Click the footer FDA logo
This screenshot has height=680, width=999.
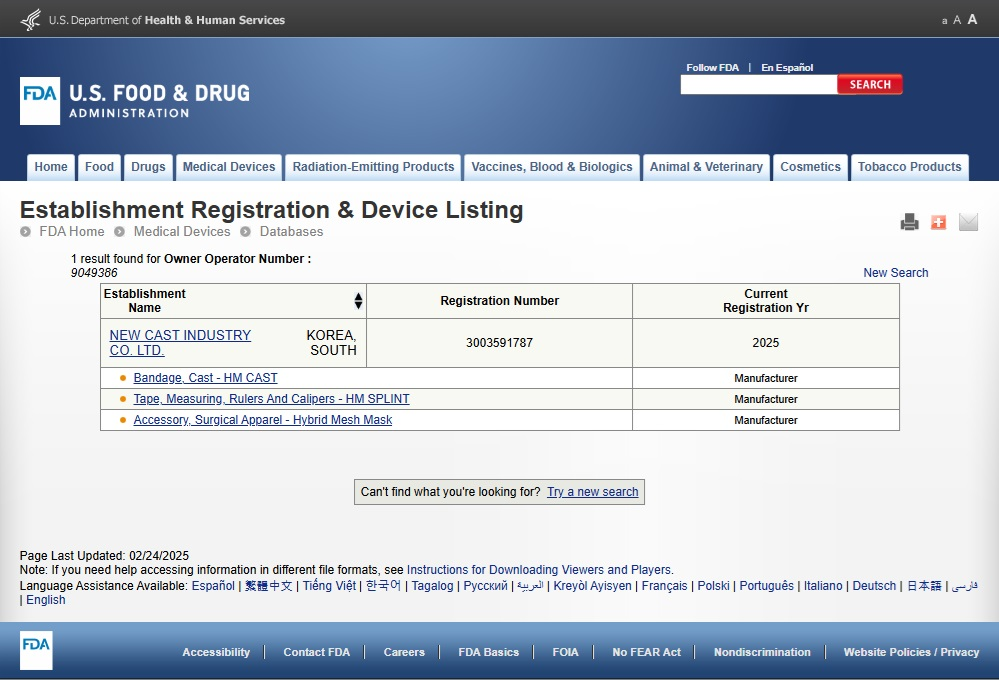[36, 650]
